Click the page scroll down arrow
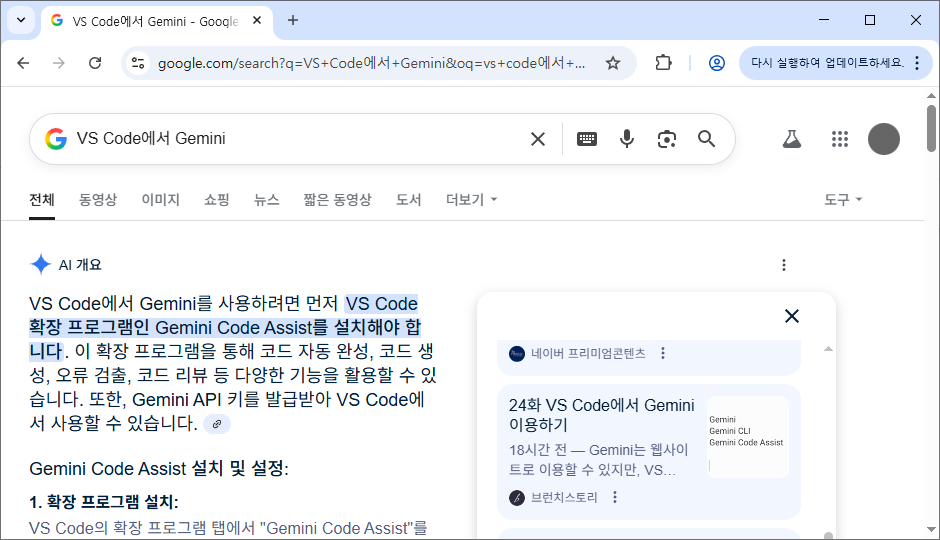Screen dimensions: 940x540 pyautogui.click(x=931, y=530)
